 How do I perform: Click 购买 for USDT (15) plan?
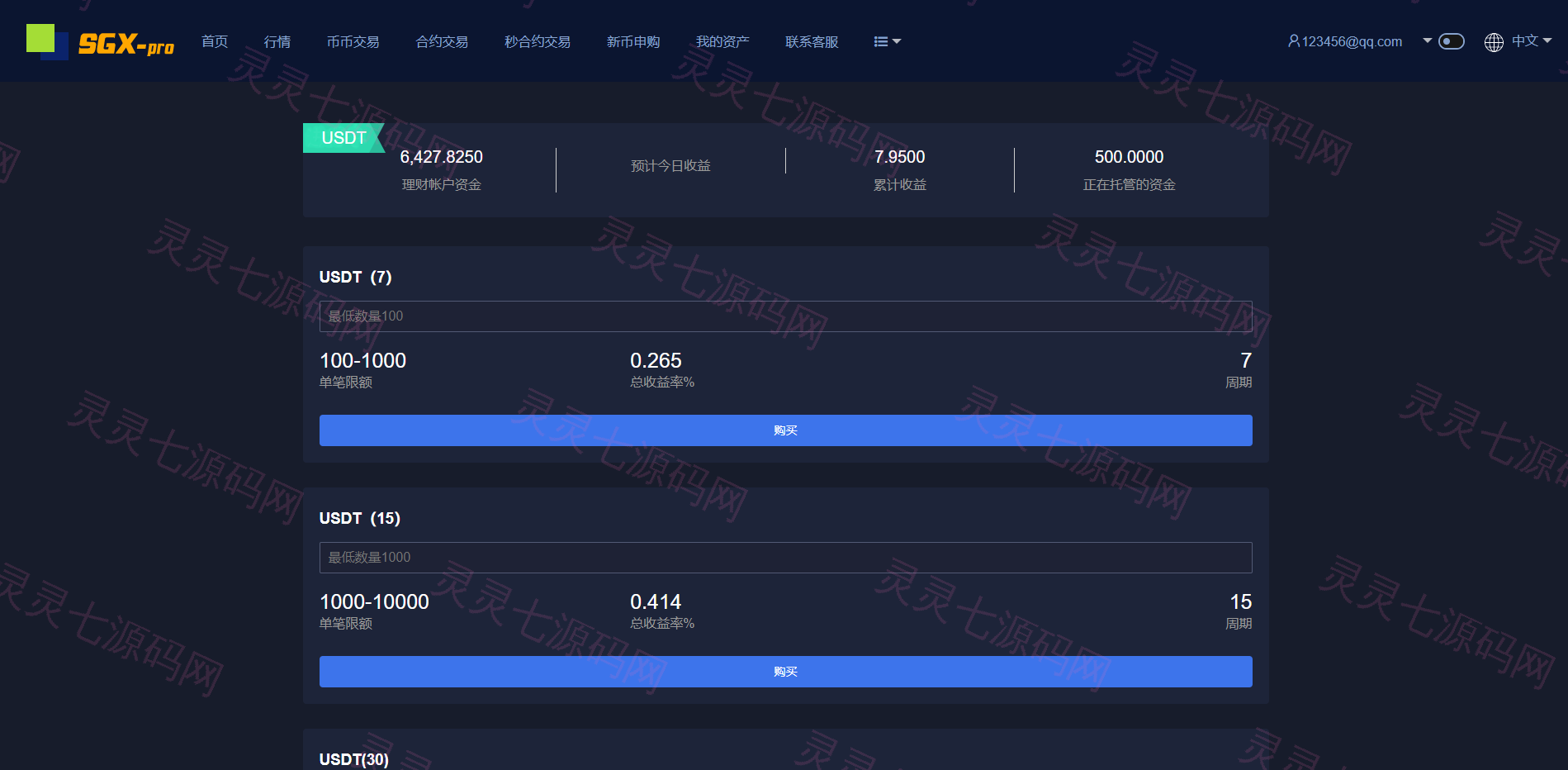(785, 672)
